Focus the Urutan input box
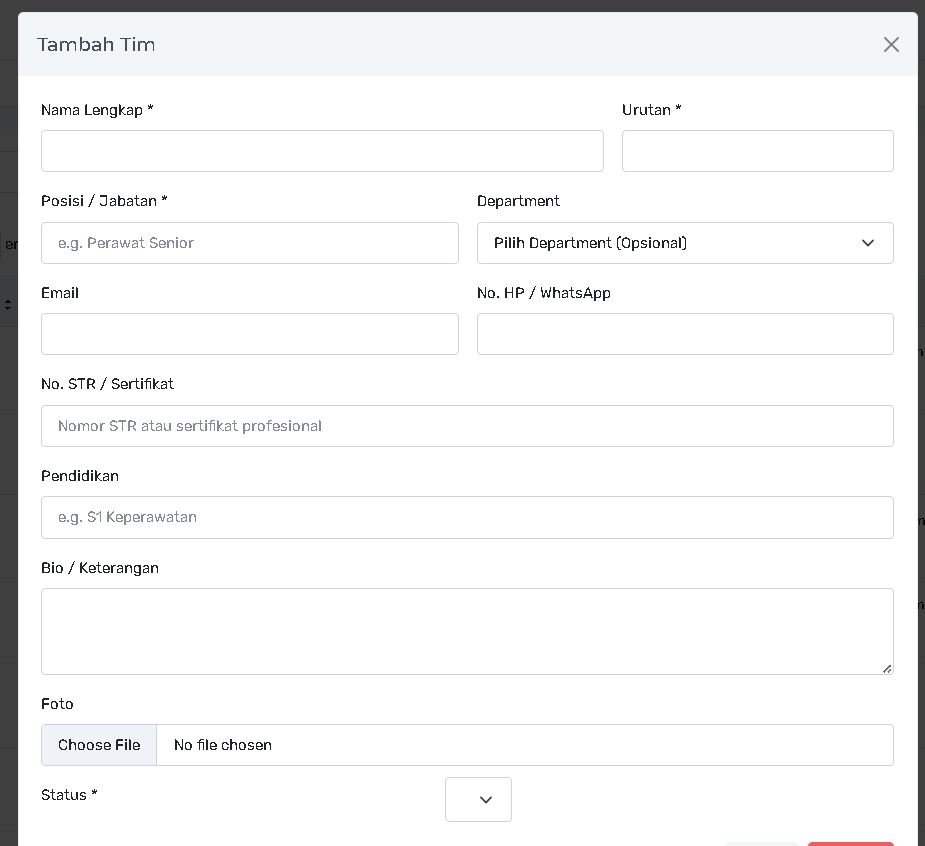 (757, 151)
